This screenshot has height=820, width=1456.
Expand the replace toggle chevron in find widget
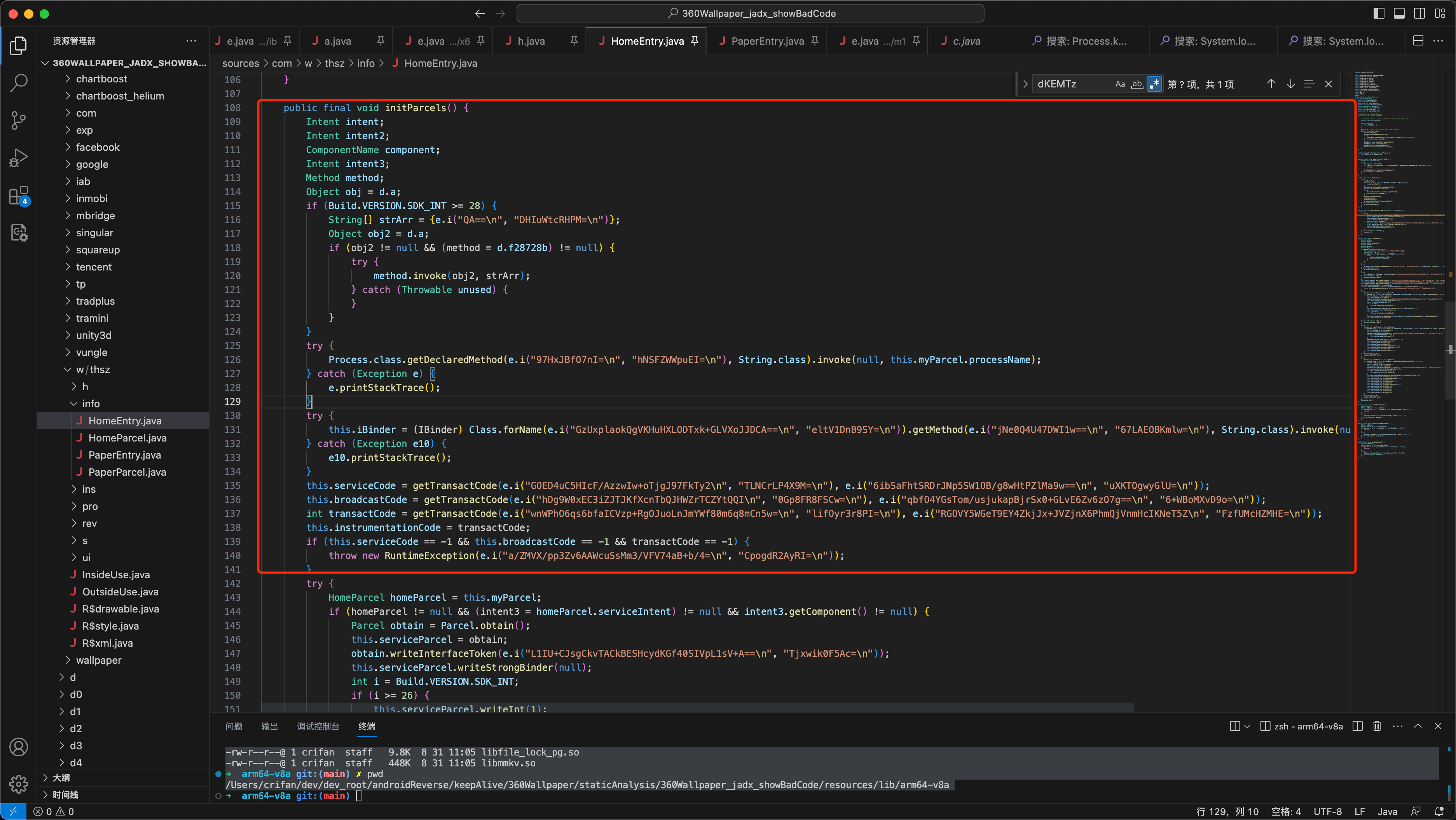click(x=1025, y=84)
